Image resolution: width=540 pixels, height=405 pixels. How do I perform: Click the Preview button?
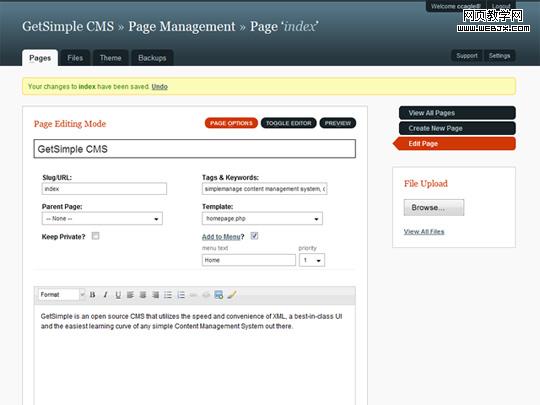tap(338, 123)
